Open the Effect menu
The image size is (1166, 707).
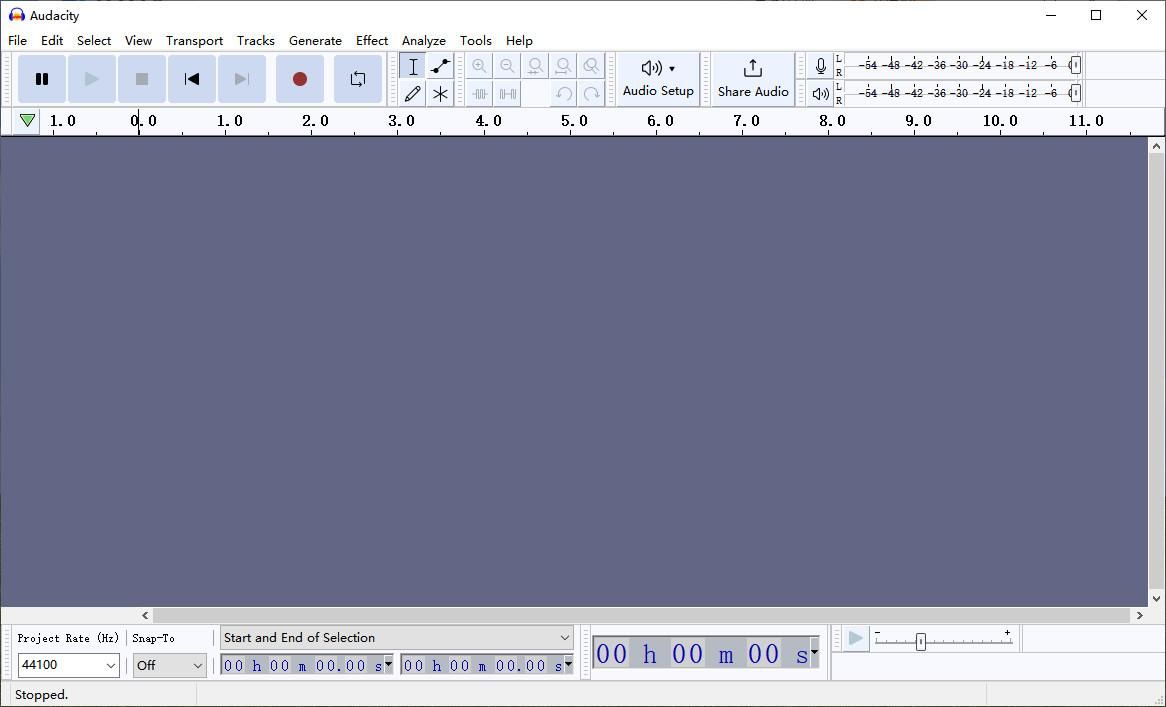pyautogui.click(x=372, y=41)
